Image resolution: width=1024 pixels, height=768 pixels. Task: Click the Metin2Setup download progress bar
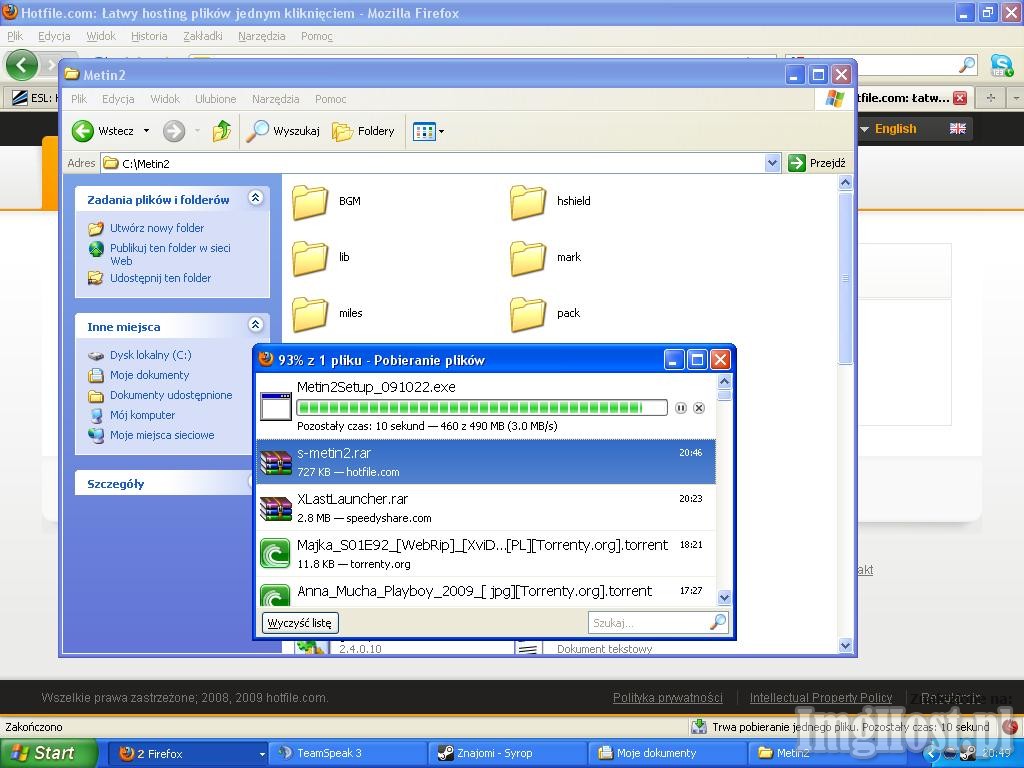(x=482, y=408)
